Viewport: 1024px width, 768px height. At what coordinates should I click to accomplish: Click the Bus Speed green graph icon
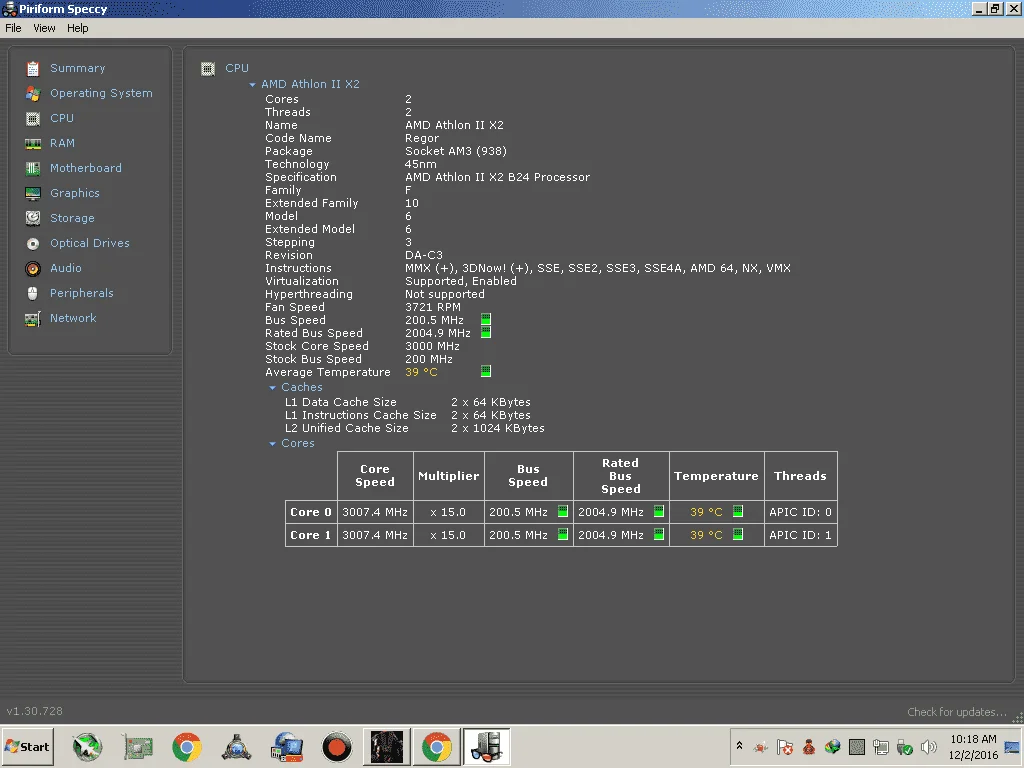point(486,319)
